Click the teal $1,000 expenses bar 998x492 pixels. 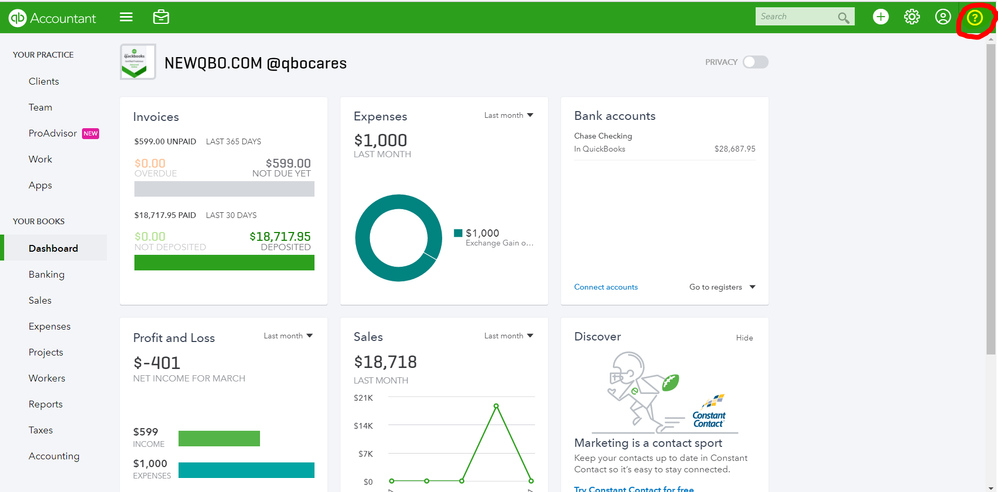(246, 470)
